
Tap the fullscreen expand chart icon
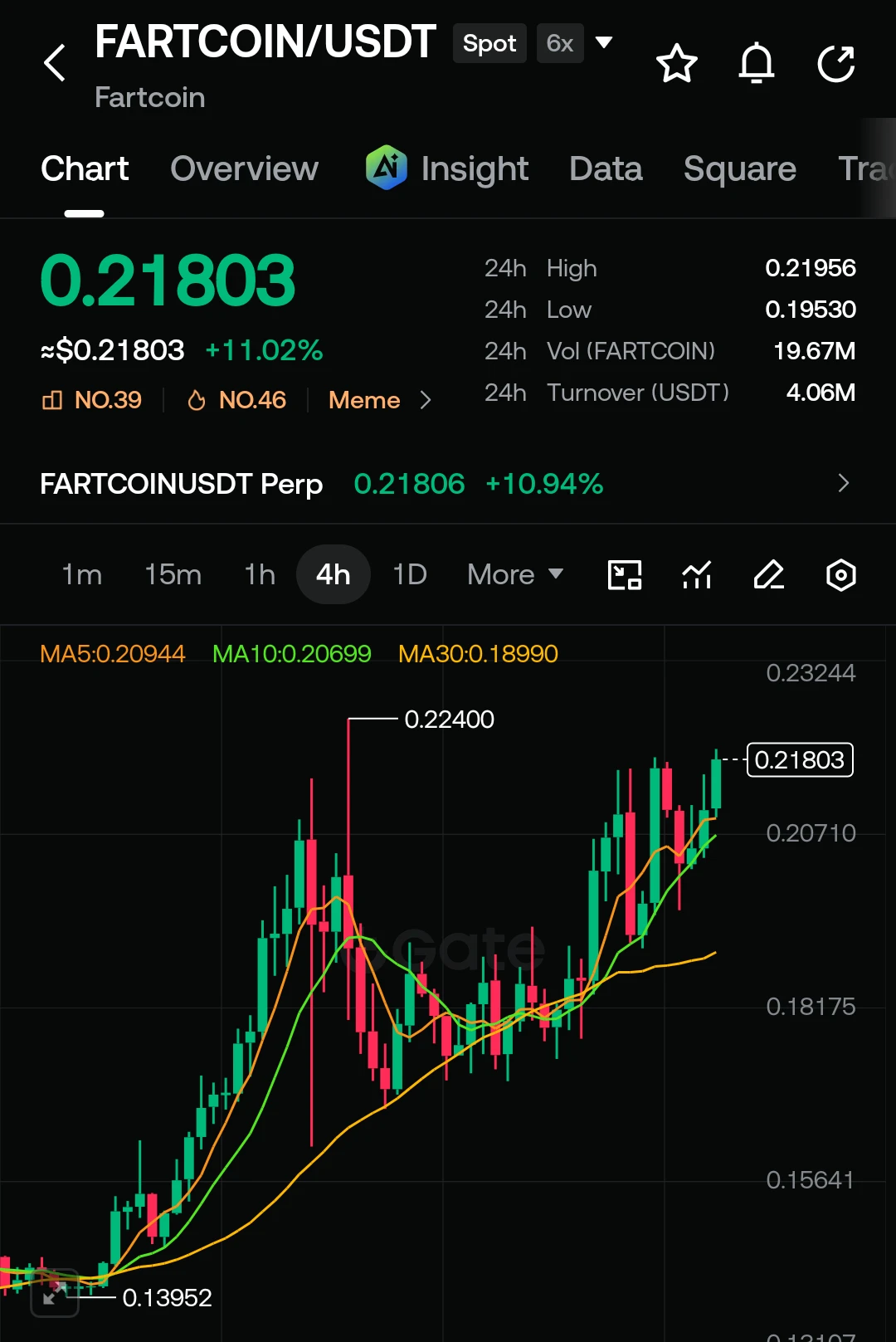[55, 1293]
